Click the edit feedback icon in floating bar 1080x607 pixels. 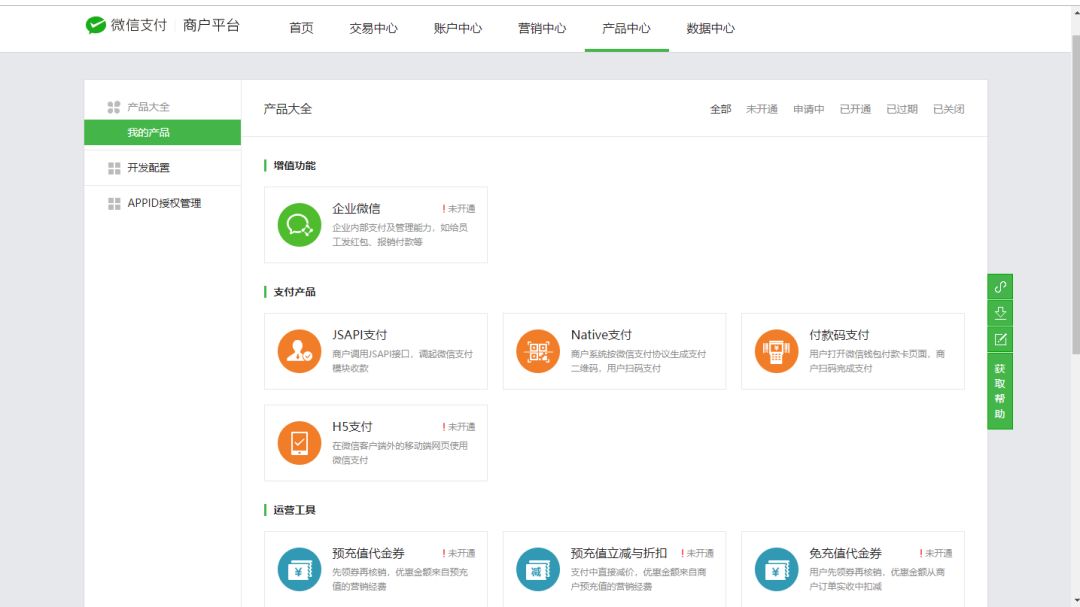coord(1000,339)
